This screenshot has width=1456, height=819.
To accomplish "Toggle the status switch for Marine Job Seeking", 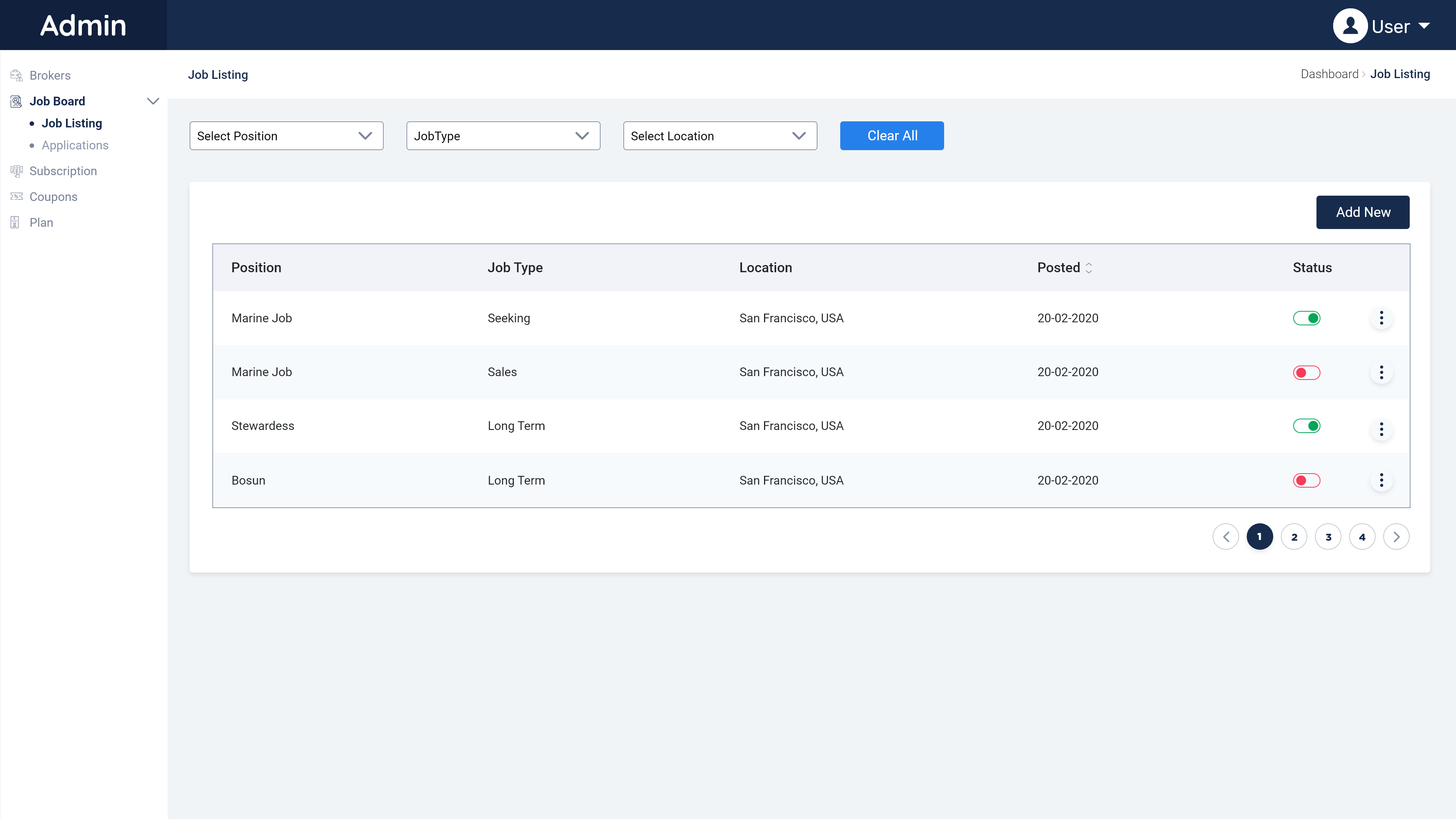I will pos(1306,318).
